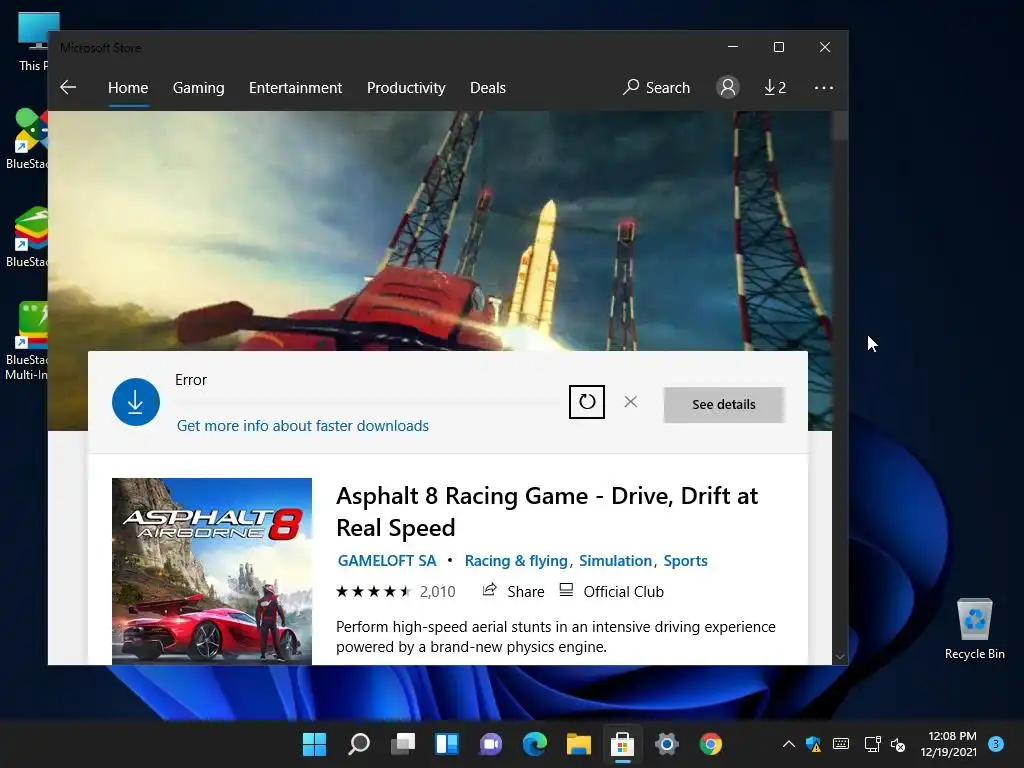Retry the failed download with refresh icon

click(x=586, y=402)
